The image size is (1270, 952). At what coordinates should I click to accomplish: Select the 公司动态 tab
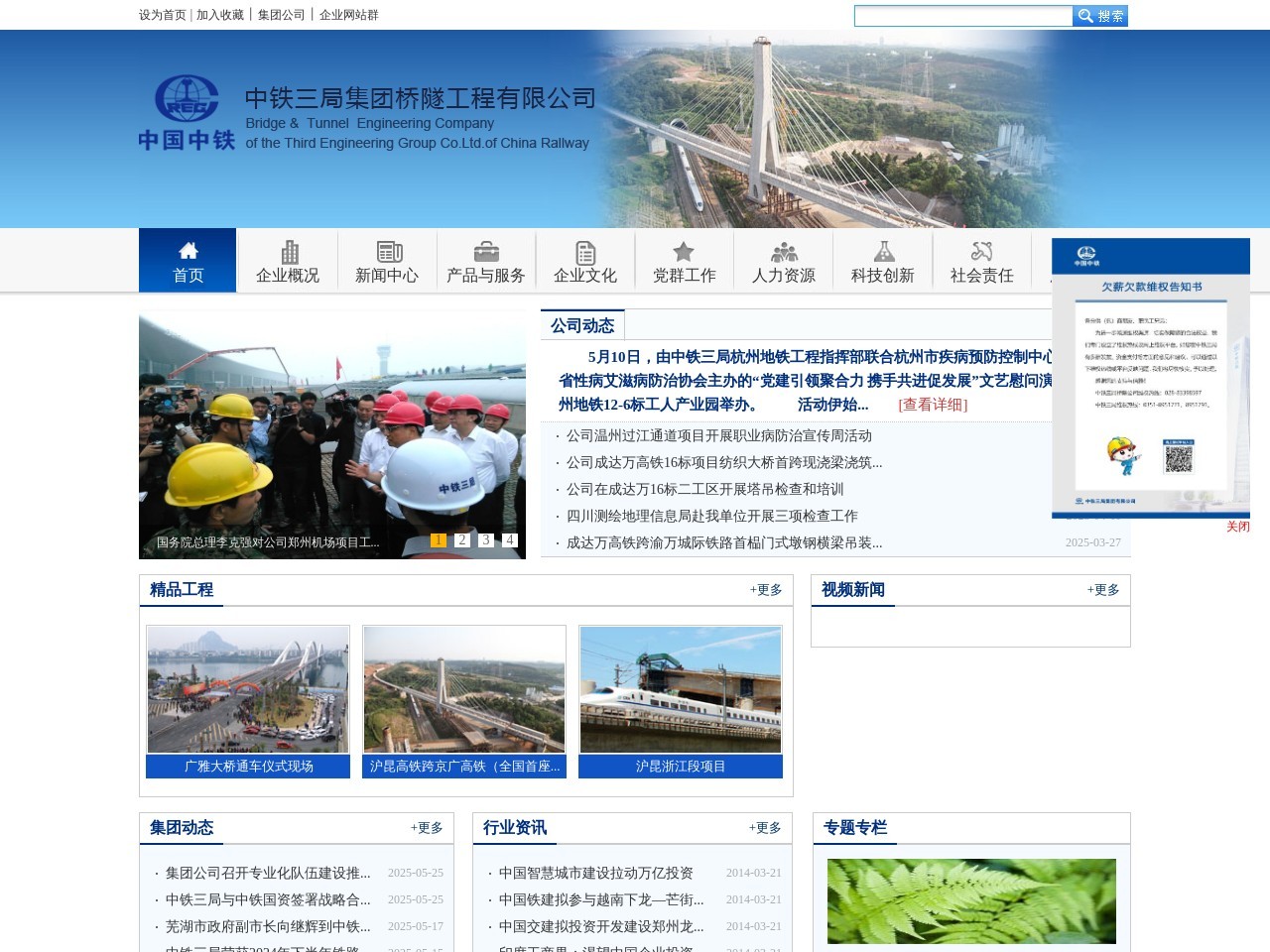(582, 325)
